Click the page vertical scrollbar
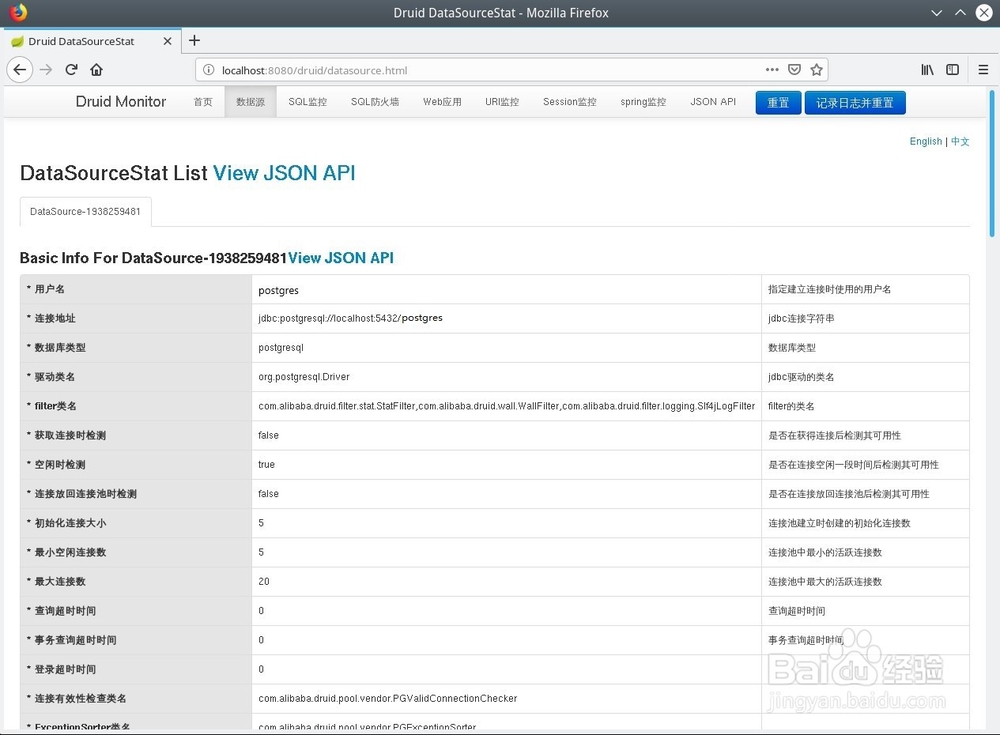The image size is (1000, 735). 992,163
